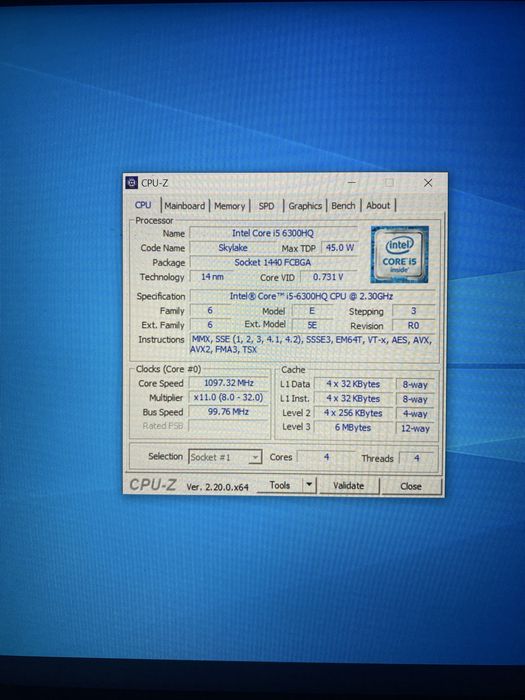This screenshot has height=700, width=525.
Task: Show the About tab
Action: 378,206
